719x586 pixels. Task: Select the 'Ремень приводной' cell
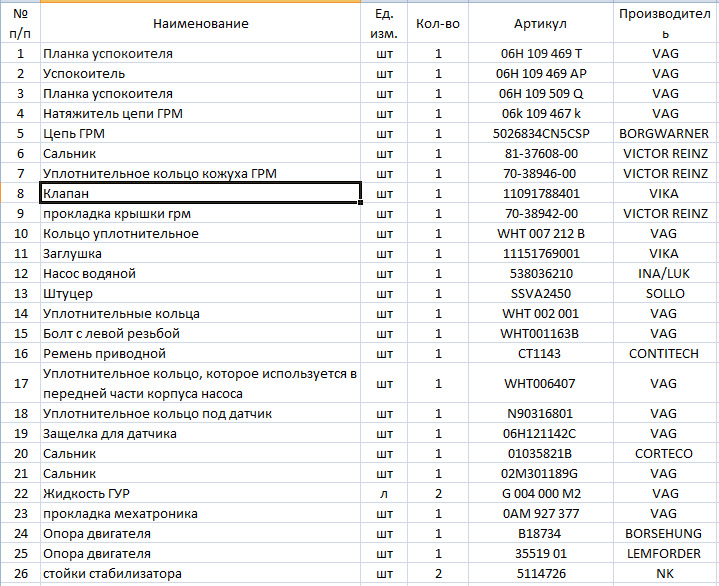pyautogui.click(x=201, y=354)
